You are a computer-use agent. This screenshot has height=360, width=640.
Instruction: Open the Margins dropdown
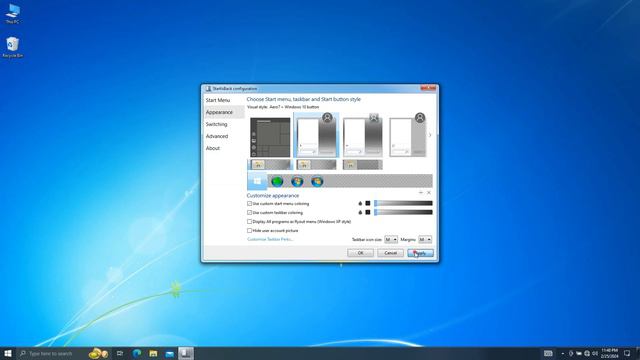tap(425, 240)
